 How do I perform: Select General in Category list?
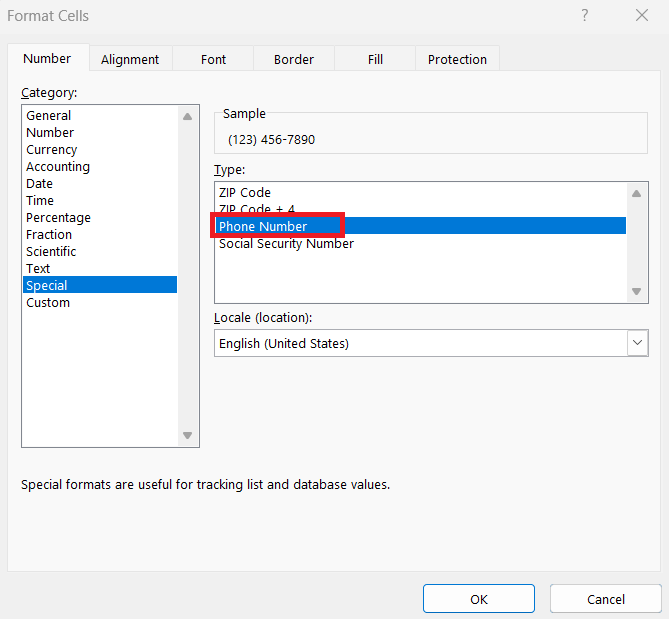(x=100, y=115)
